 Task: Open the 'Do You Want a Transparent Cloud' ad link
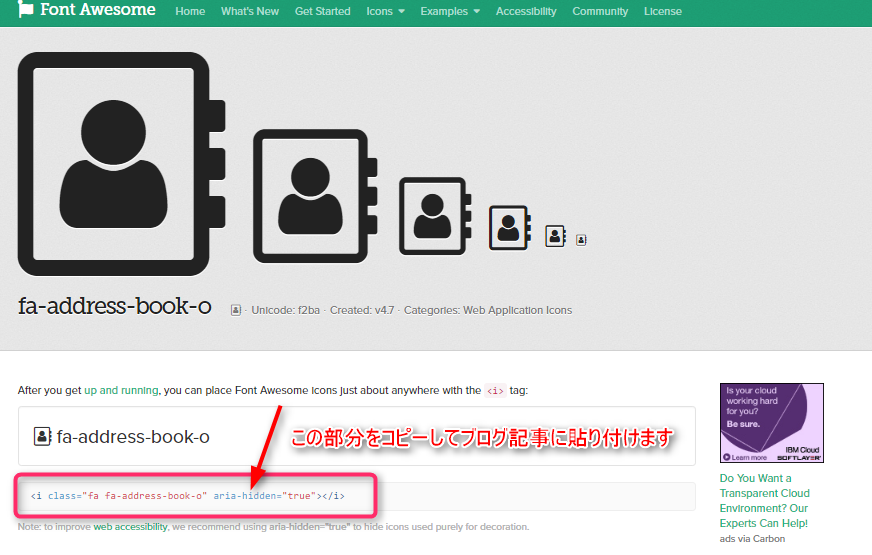point(765,501)
